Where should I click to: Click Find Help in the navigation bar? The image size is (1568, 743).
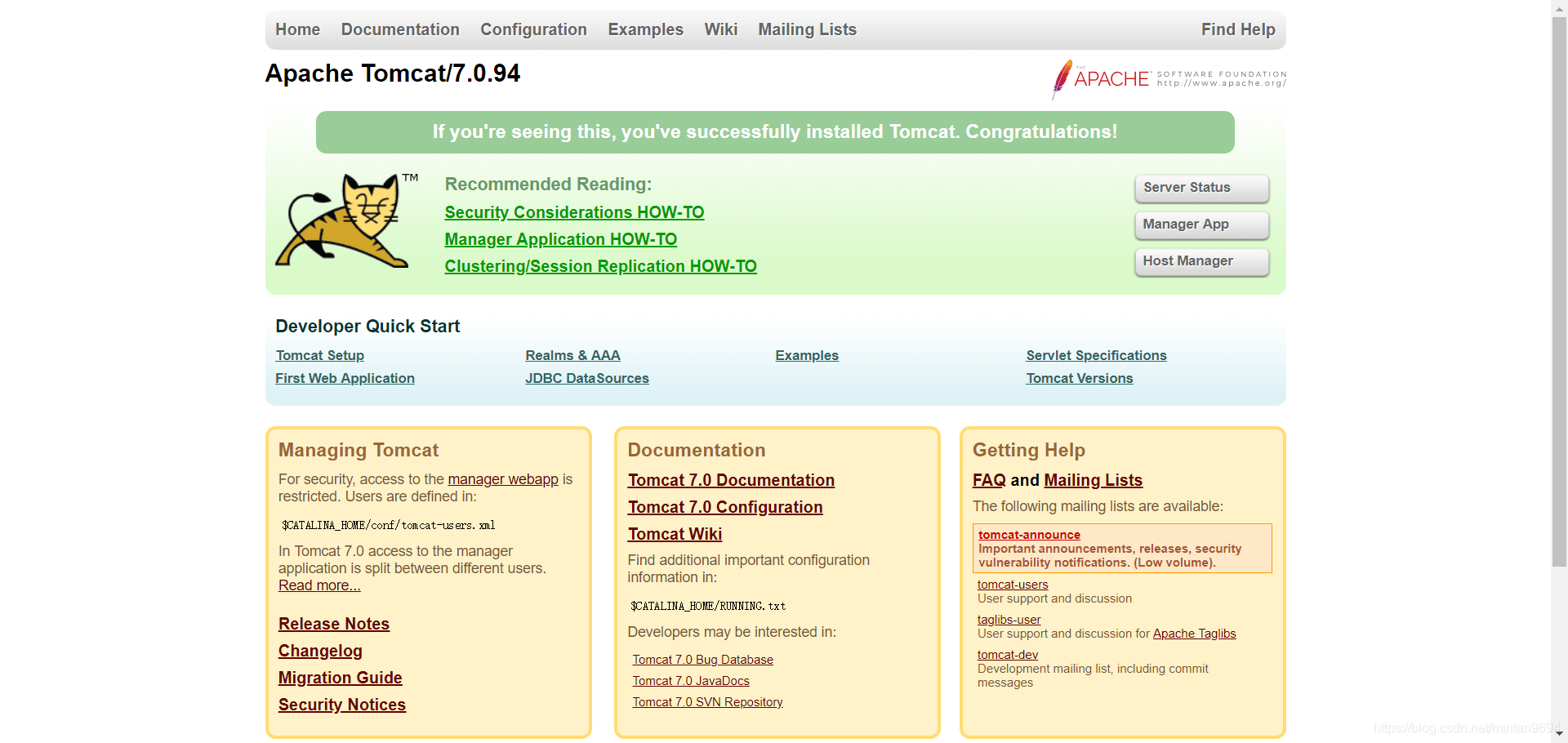[1238, 29]
